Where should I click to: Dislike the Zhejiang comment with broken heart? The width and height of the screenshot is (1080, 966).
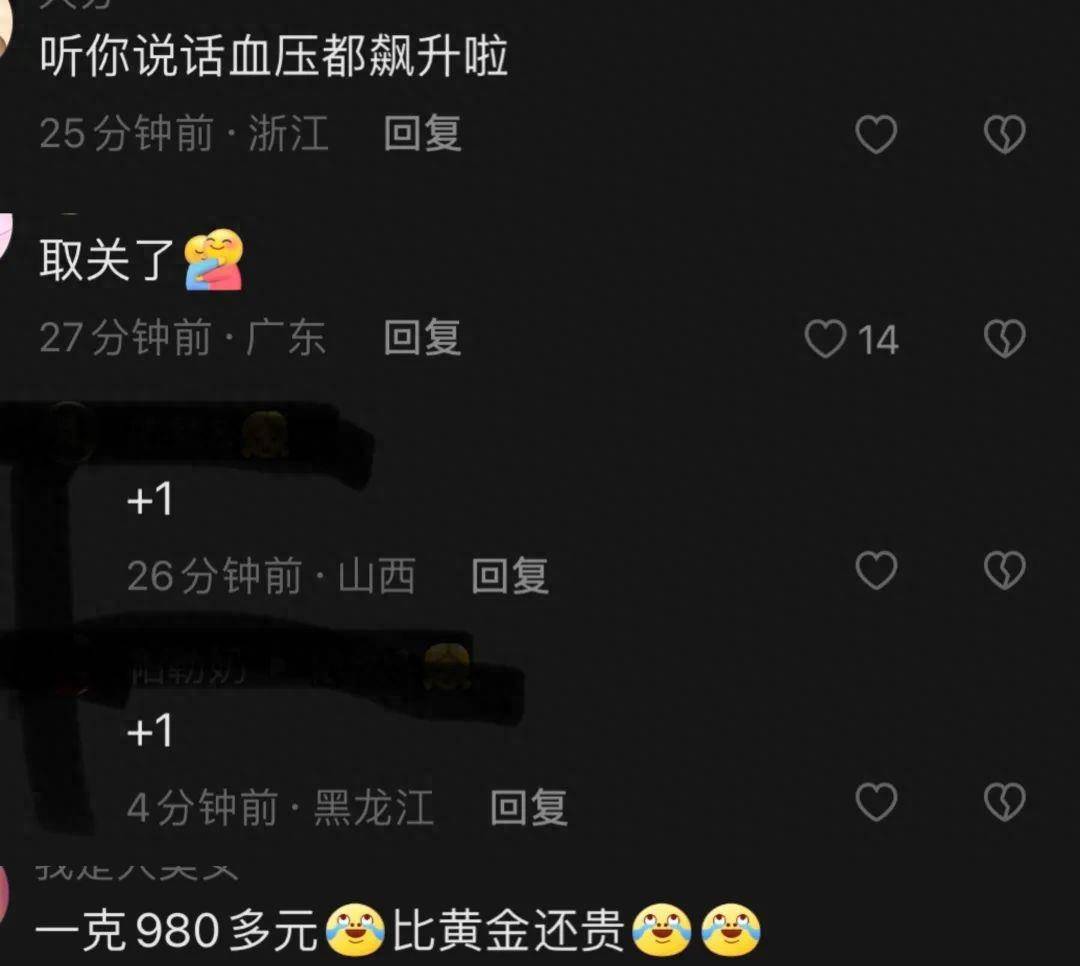[x=1004, y=134]
